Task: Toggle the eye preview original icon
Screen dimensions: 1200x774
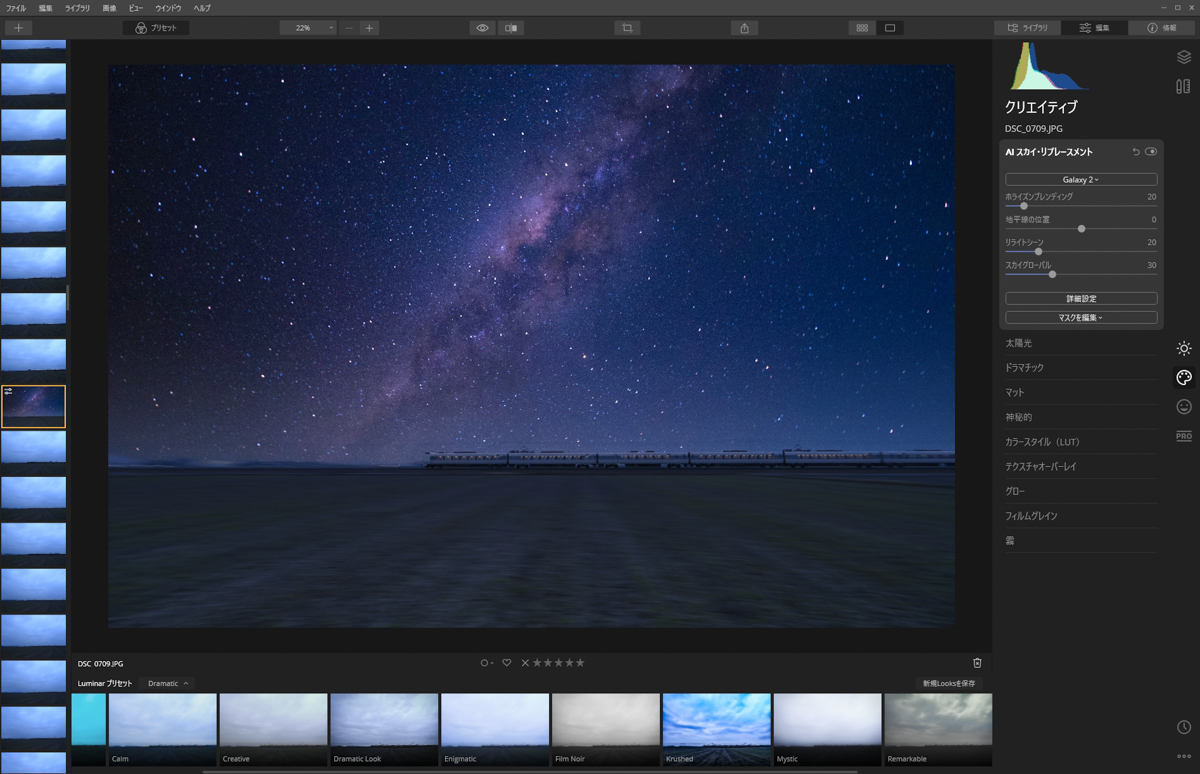Action: (483, 28)
